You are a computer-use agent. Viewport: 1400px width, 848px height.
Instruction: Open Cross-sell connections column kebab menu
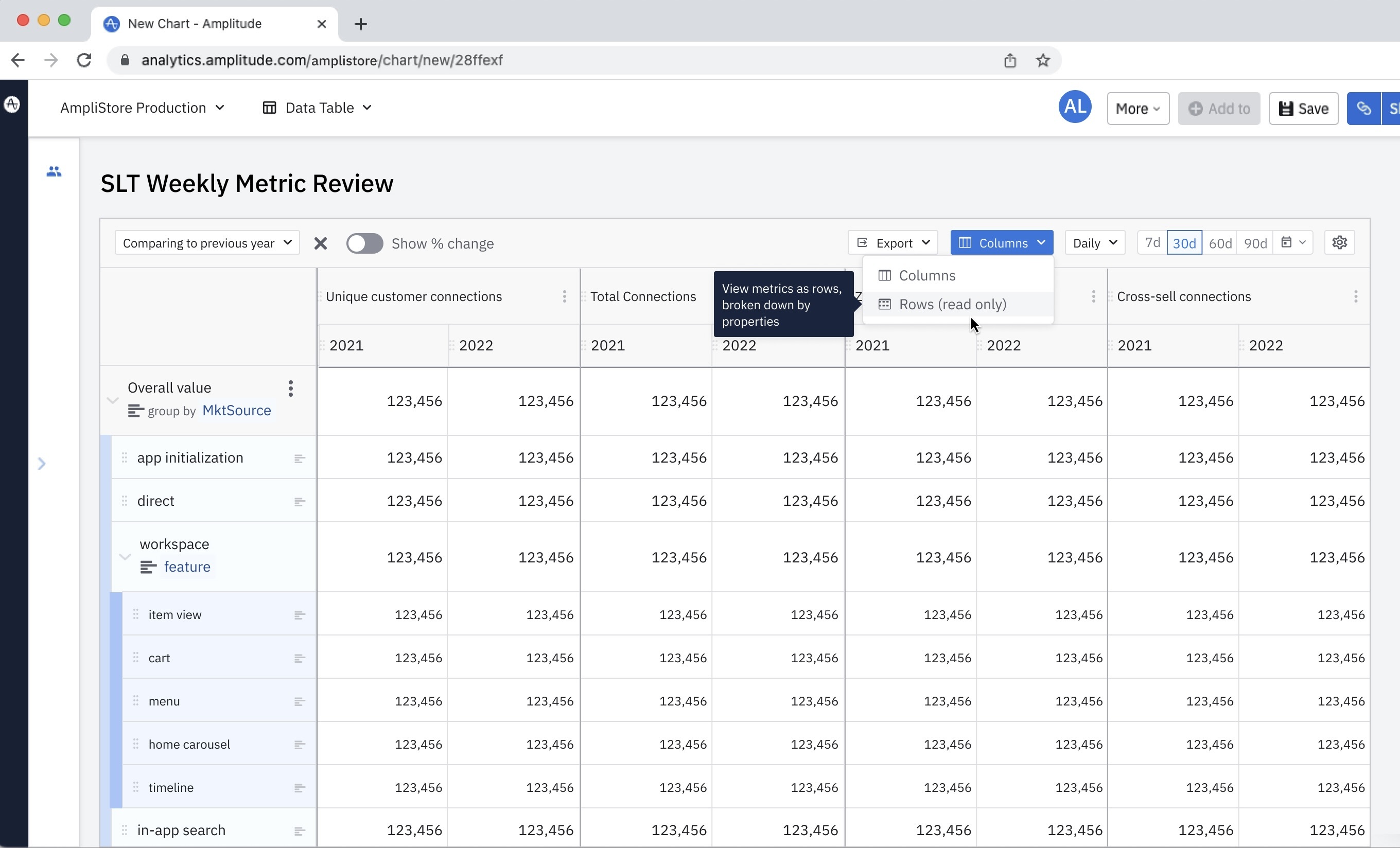[1356, 296]
